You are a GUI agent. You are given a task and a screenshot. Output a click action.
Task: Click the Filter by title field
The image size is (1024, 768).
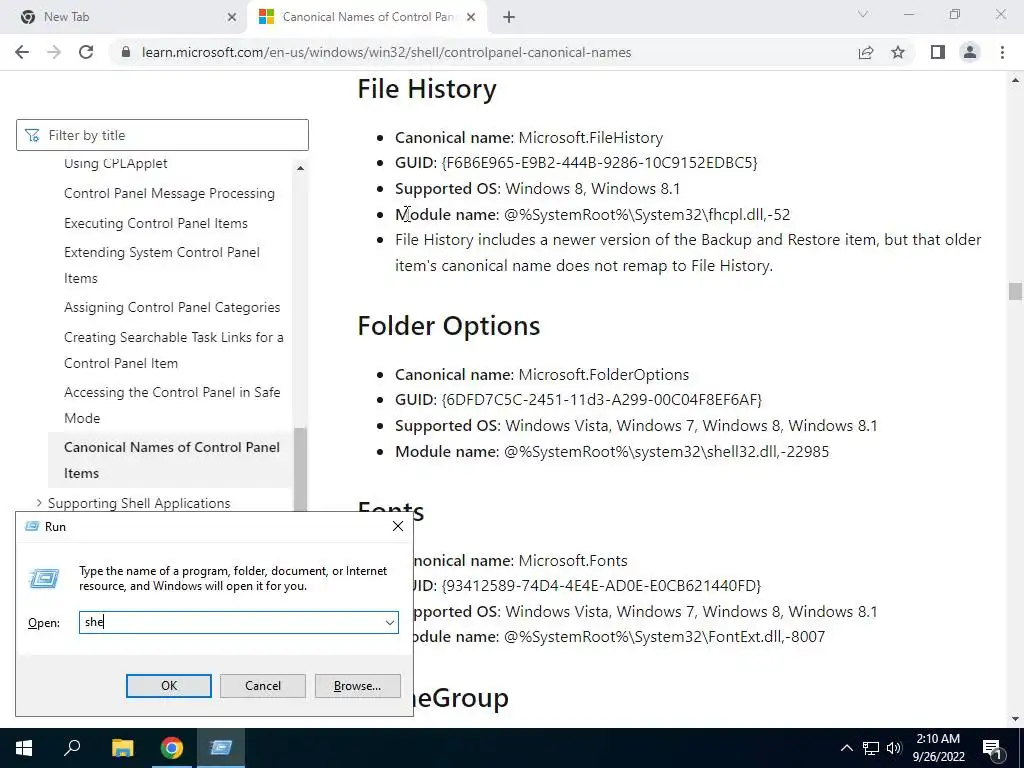[162, 135]
